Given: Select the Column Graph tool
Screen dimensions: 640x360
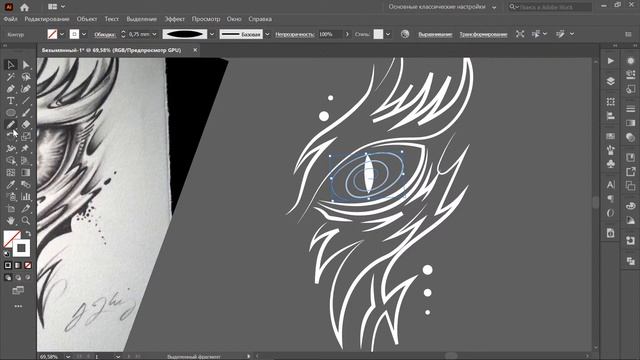Looking at the screenshot, I should (26, 196).
